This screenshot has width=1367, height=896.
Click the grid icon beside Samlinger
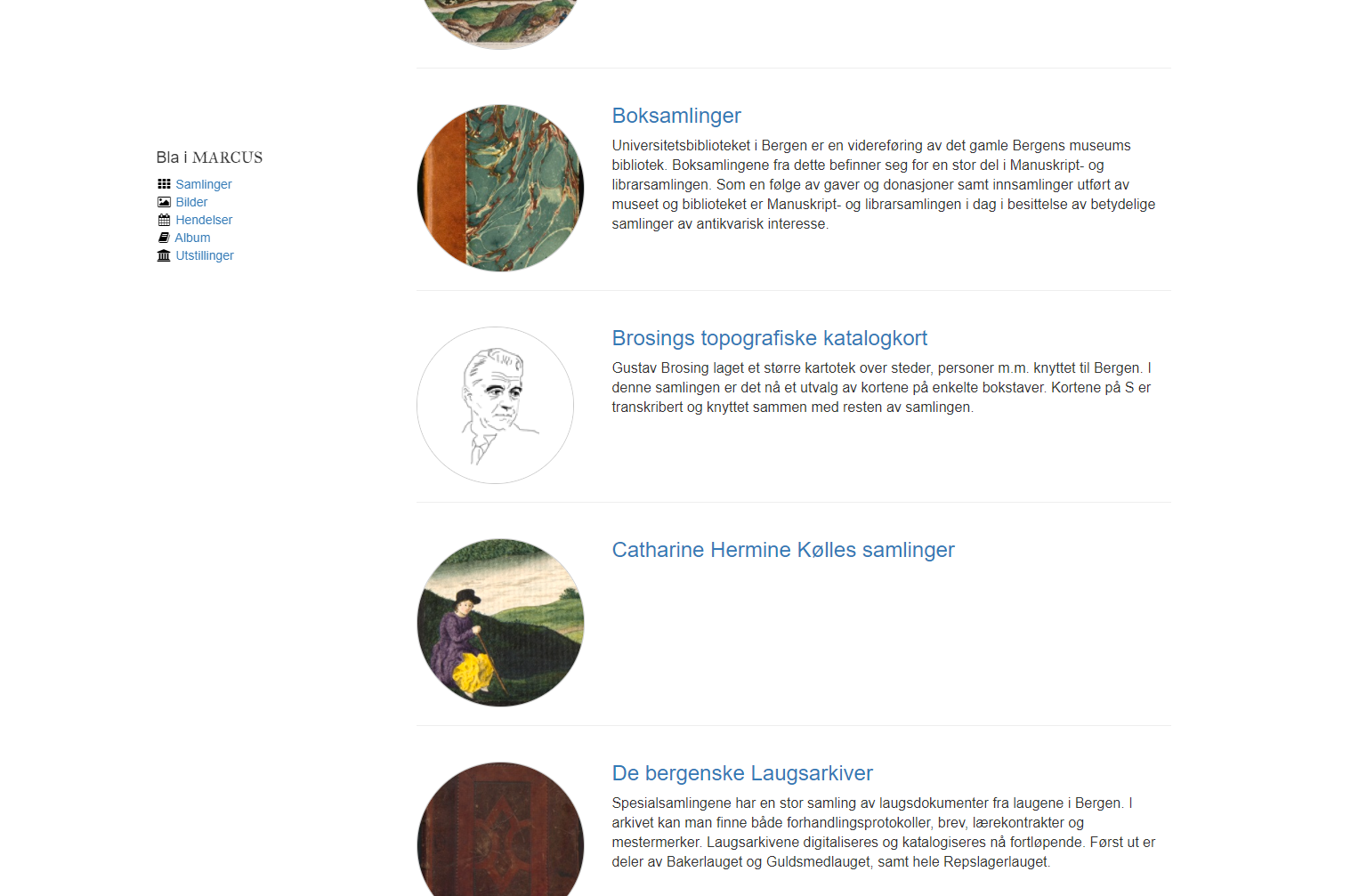point(164,184)
